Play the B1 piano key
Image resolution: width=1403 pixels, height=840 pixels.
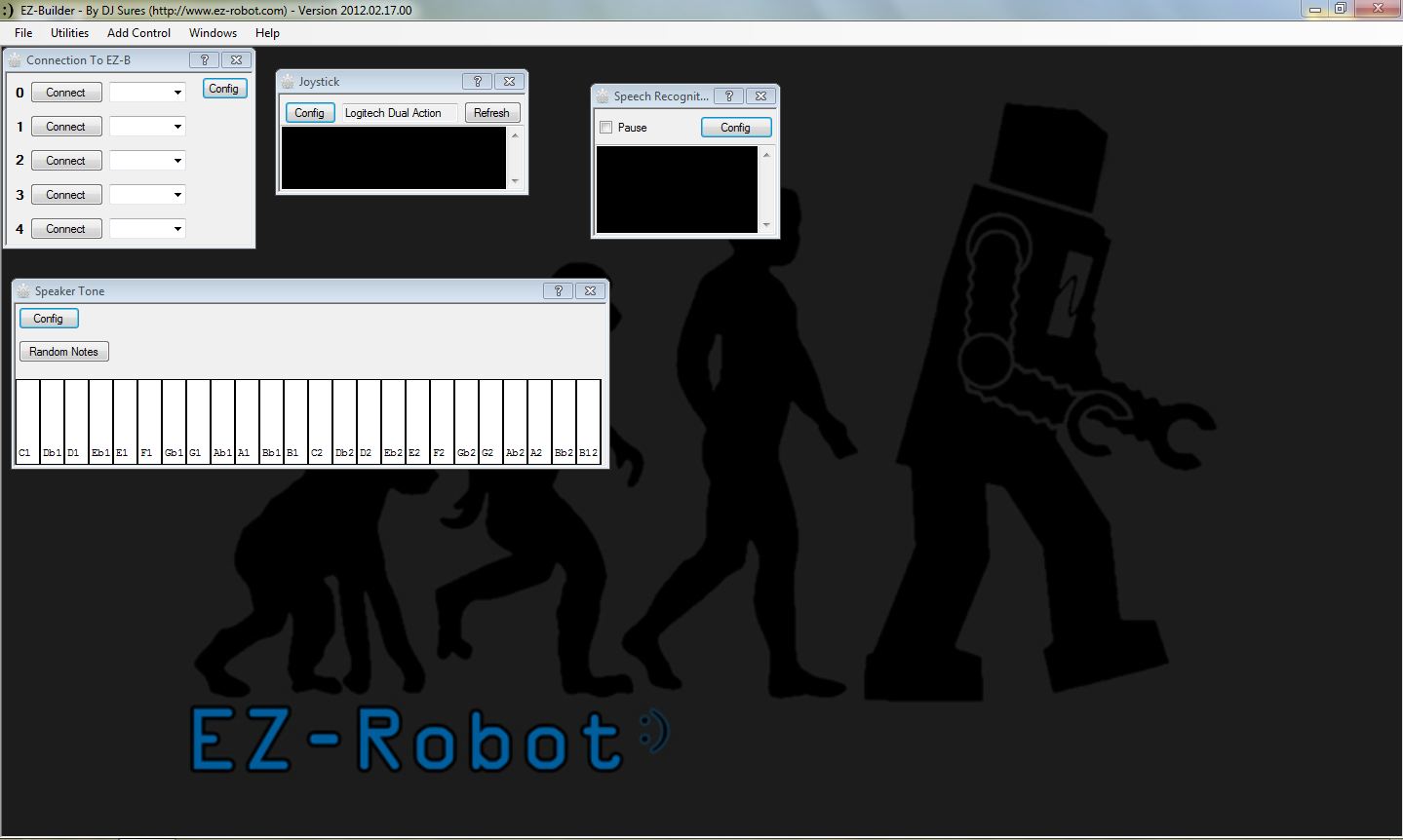(x=295, y=421)
